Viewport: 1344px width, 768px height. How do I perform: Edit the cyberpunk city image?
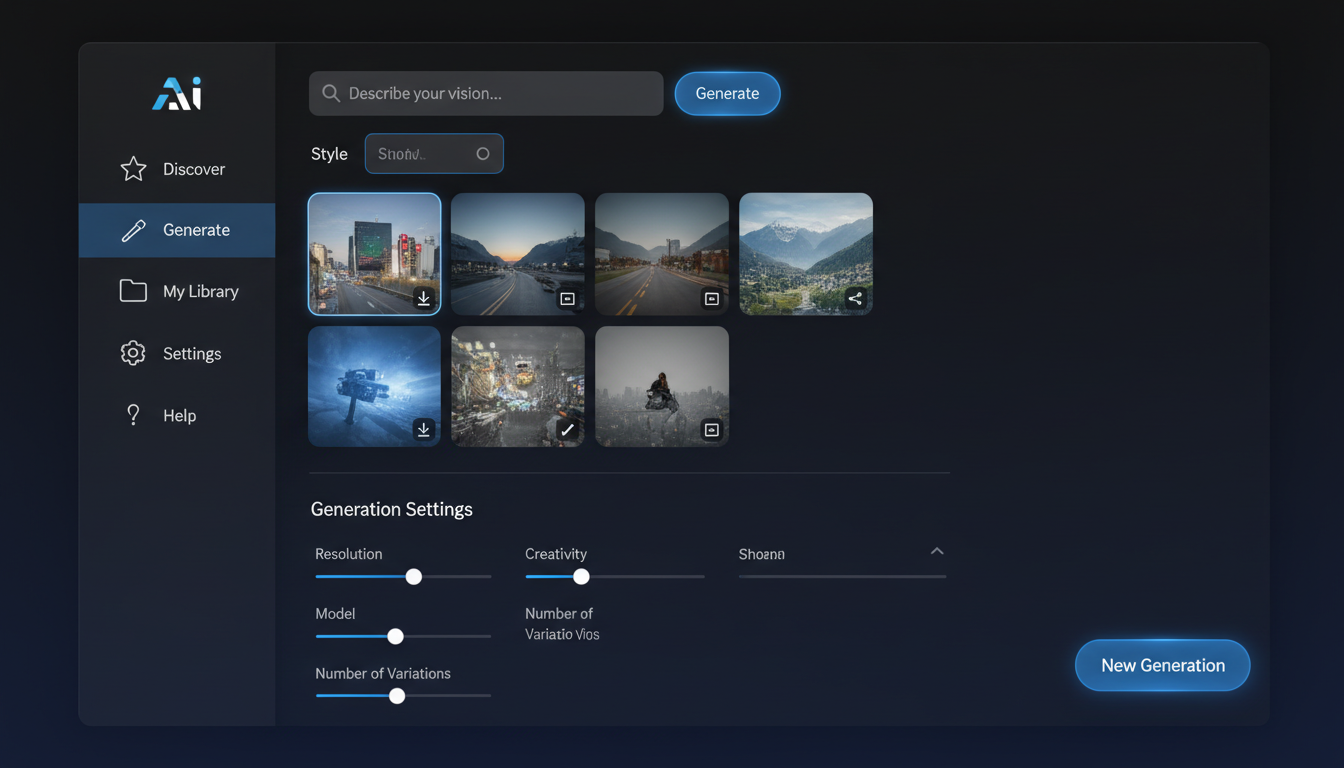point(567,430)
